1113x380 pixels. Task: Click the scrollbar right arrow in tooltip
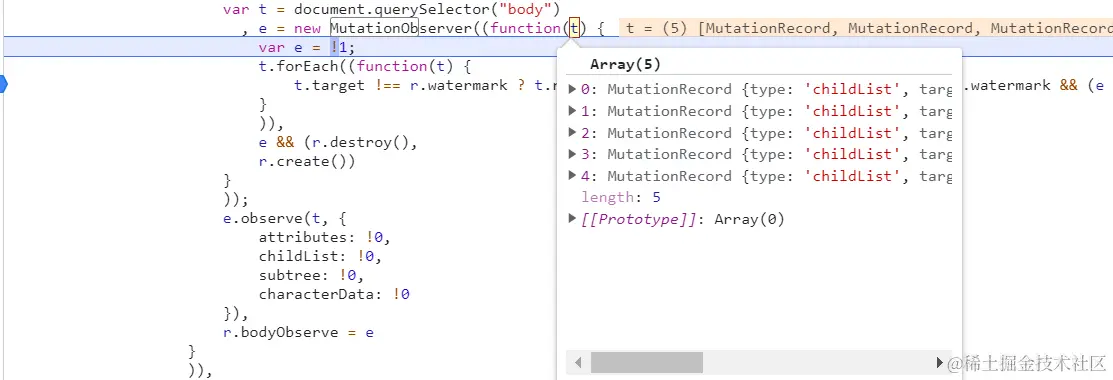(x=940, y=362)
